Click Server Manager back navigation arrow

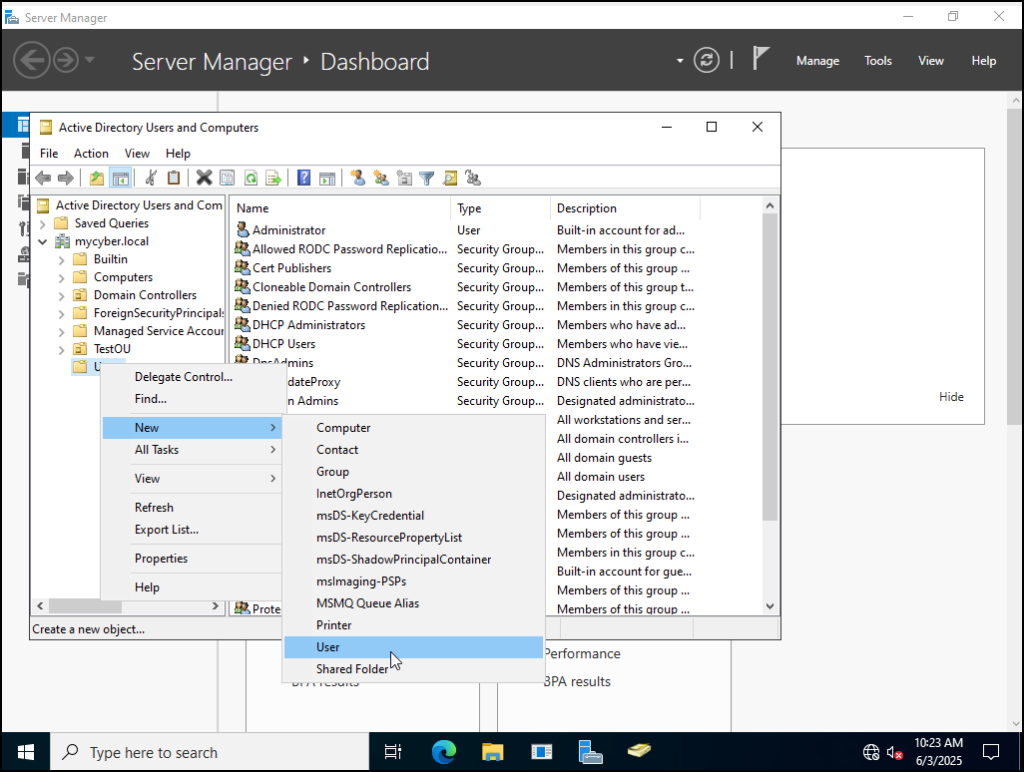[x=31, y=61]
